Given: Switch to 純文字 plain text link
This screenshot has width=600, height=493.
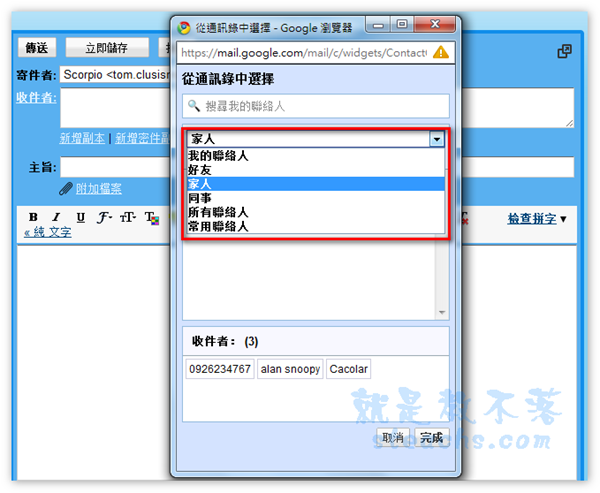Looking at the screenshot, I should (x=48, y=232).
